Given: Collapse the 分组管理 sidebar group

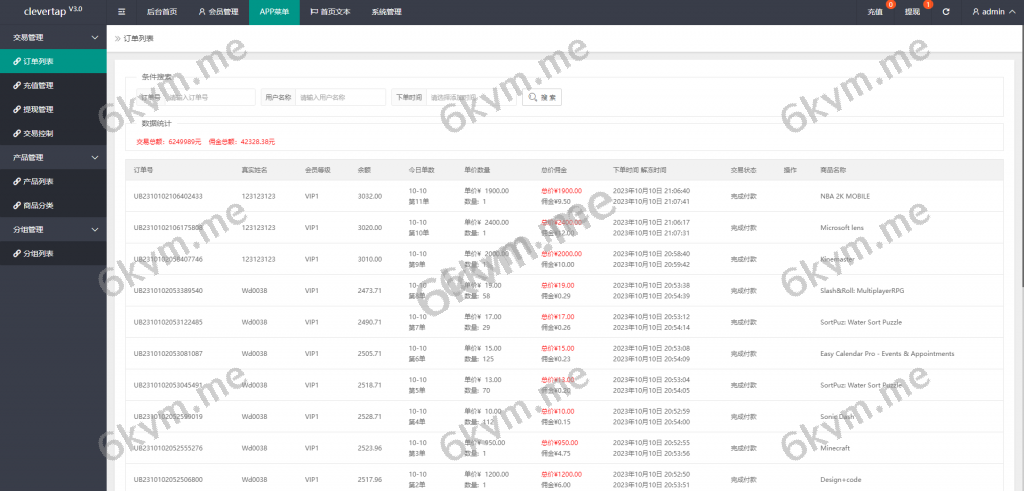Looking at the screenshot, I should point(95,229).
